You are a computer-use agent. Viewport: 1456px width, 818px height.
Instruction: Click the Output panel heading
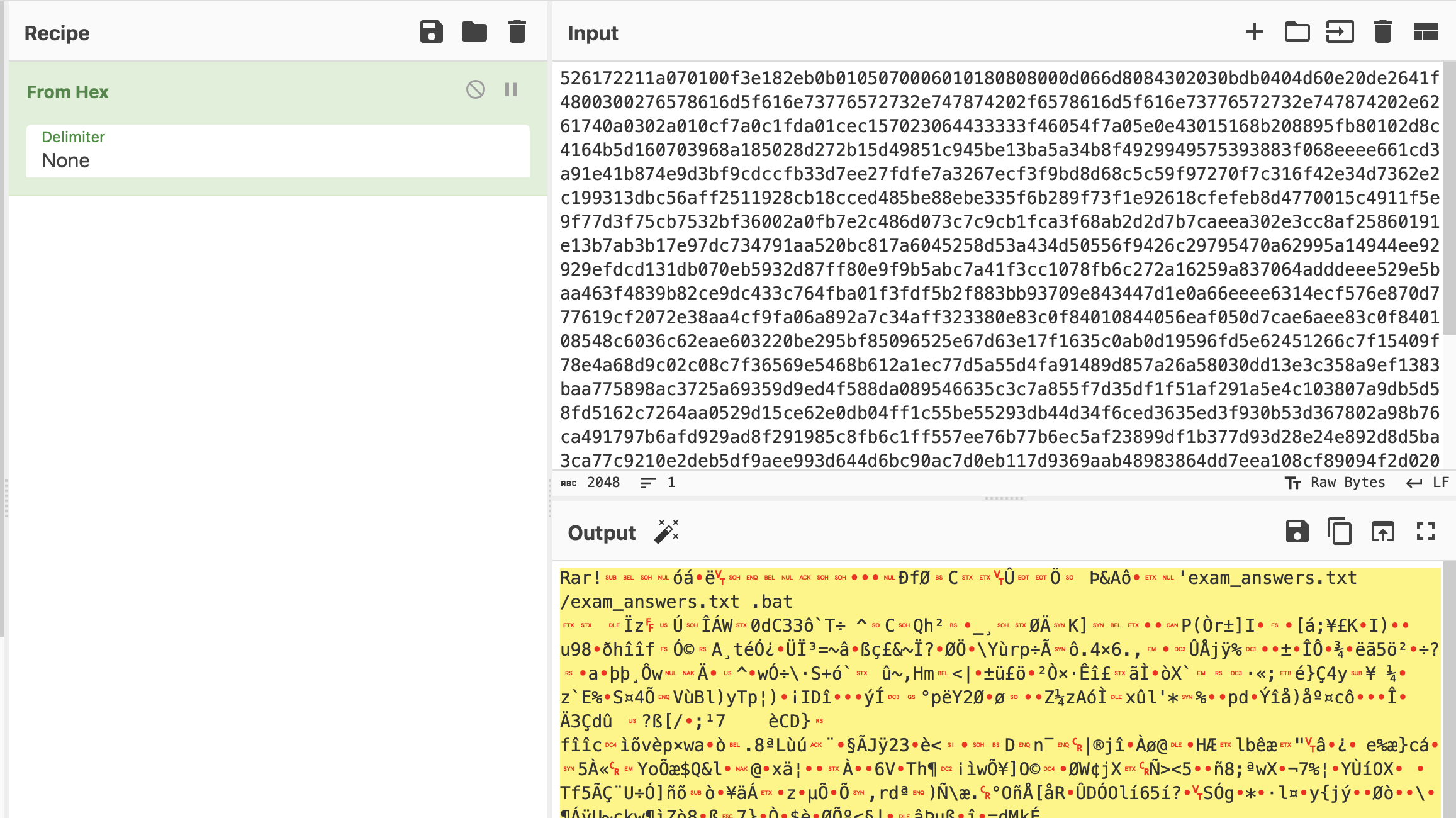(x=602, y=533)
